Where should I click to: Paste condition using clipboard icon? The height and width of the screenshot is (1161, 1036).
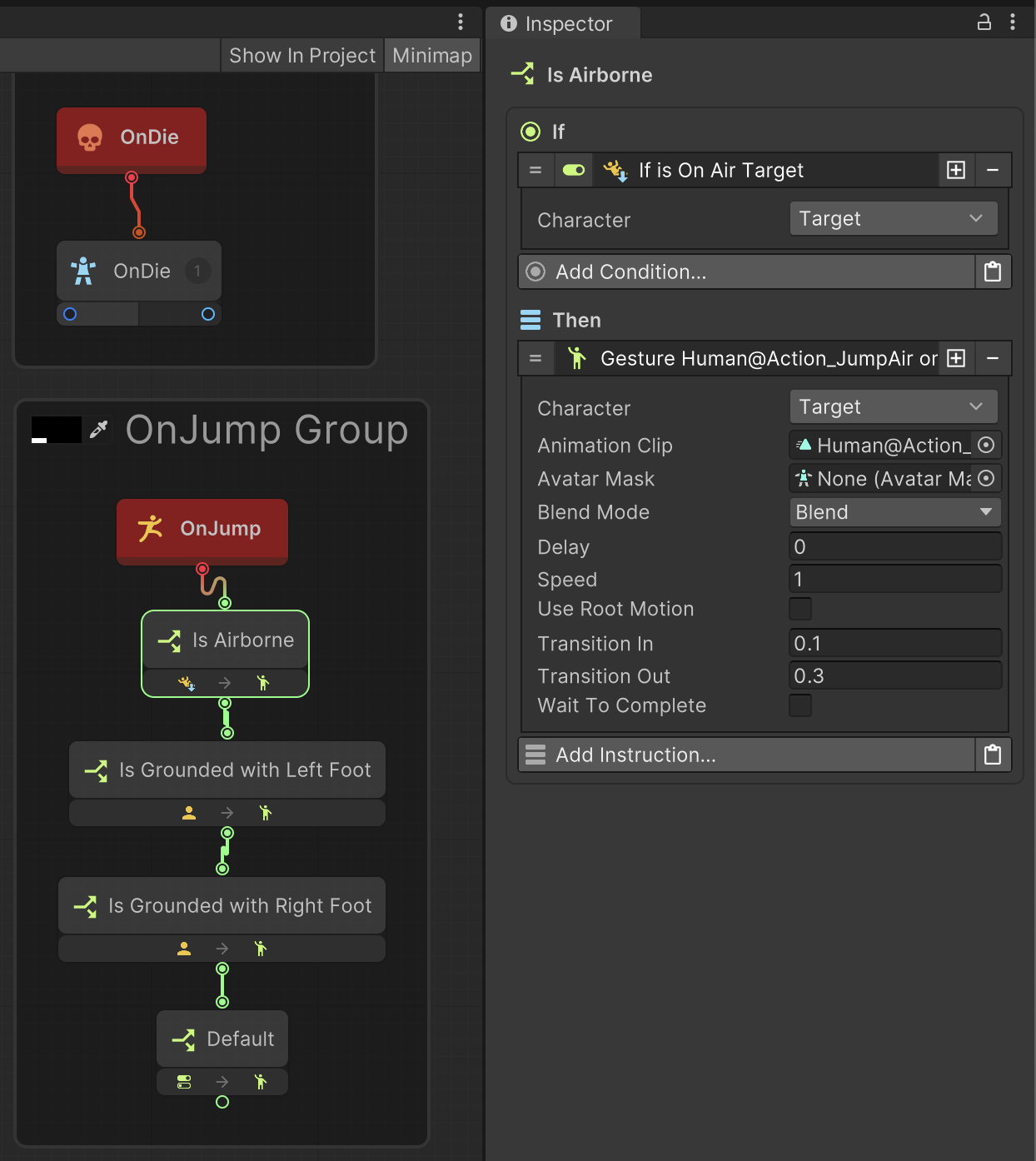click(993, 272)
